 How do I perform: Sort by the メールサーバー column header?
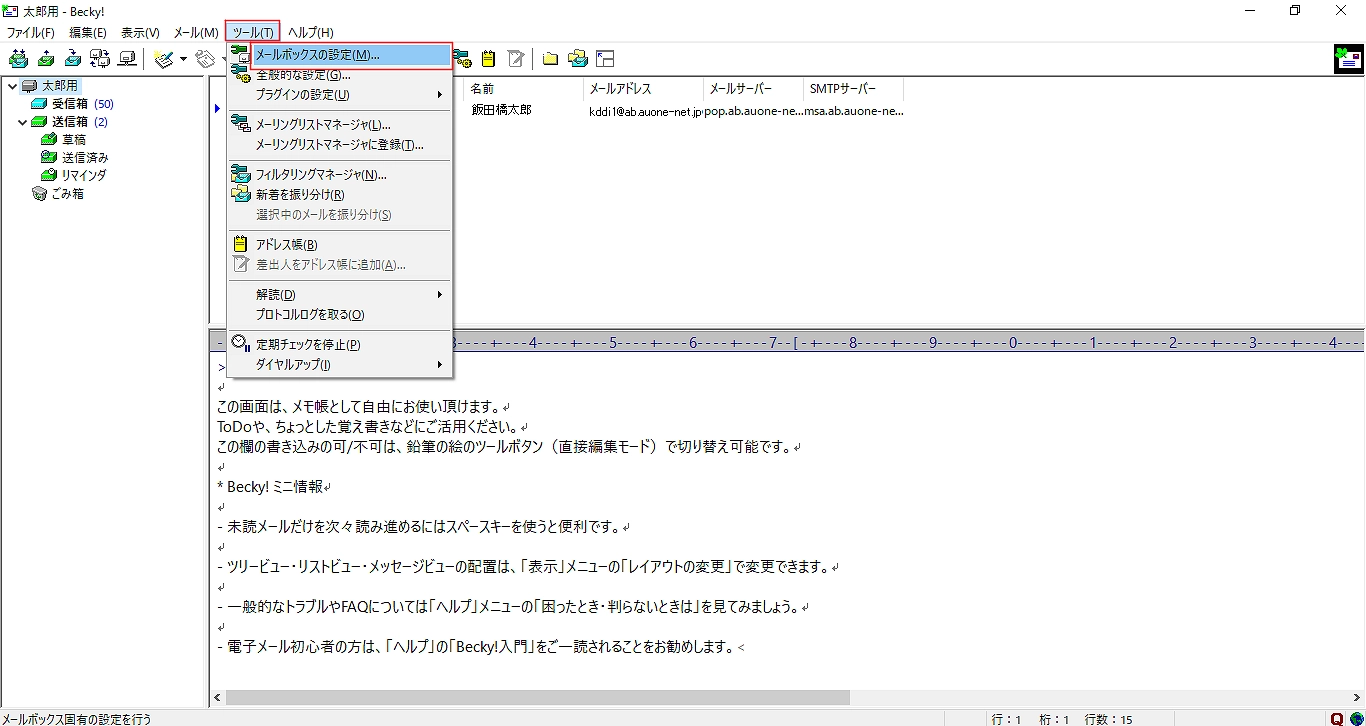pos(753,89)
